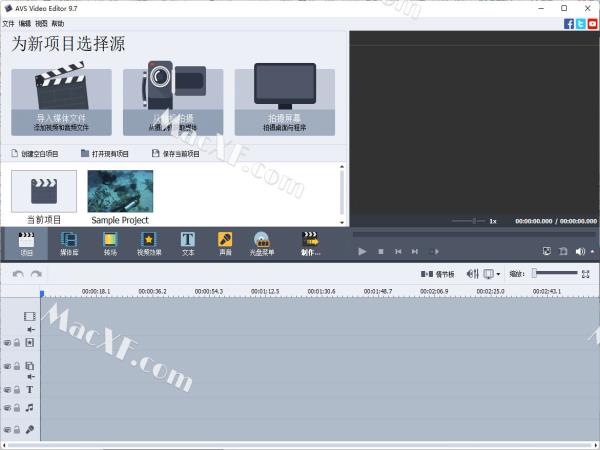This screenshot has height=450, width=600.
Task: Click the timeline 缩放 zoom slider
Action: tap(553, 273)
